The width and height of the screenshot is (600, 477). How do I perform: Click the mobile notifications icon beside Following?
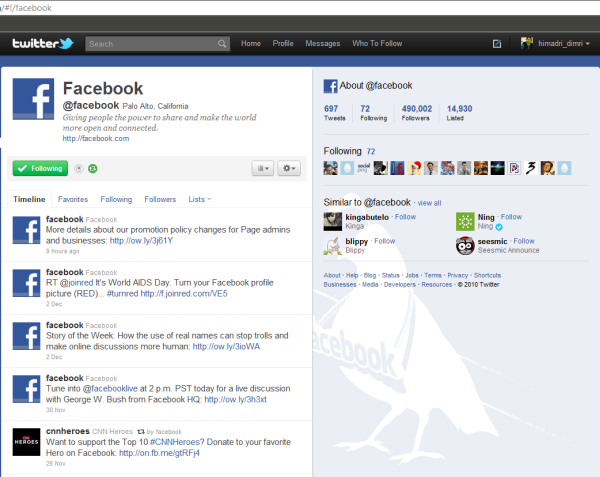click(x=78, y=168)
